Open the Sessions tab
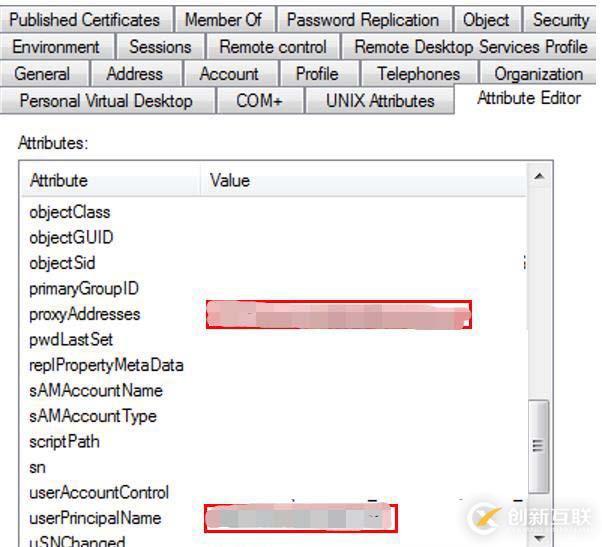 pyautogui.click(x=160, y=47)
